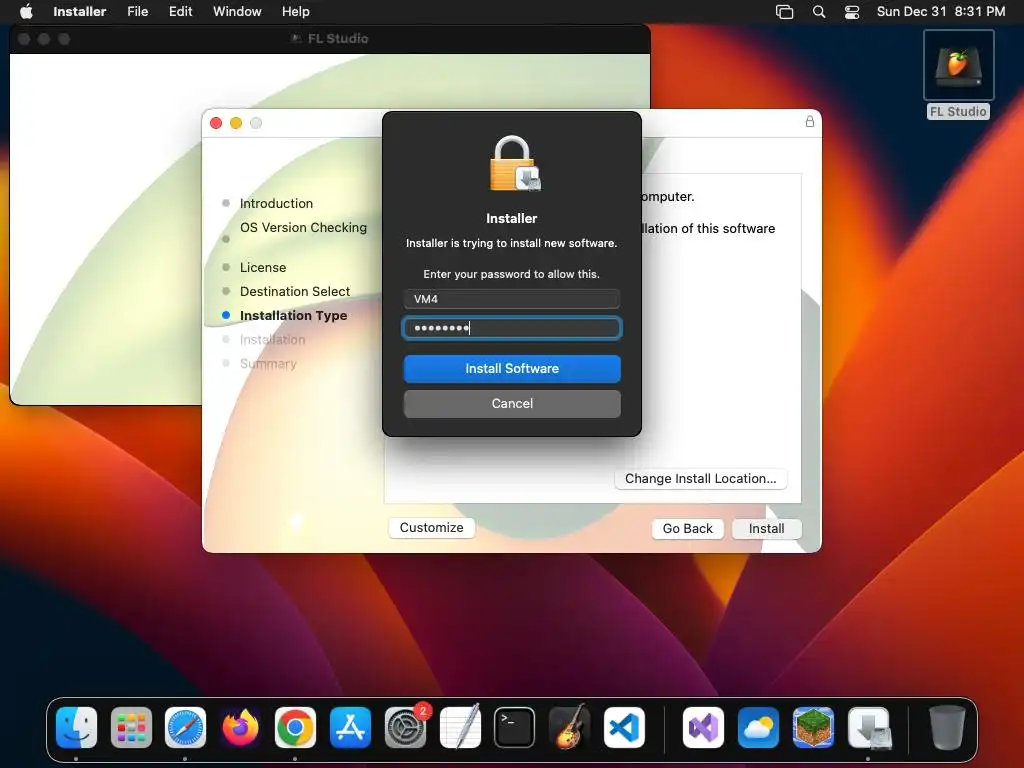Close the installer window with red button
This screenshot has height=768, width=1024.
click(216, 123)
